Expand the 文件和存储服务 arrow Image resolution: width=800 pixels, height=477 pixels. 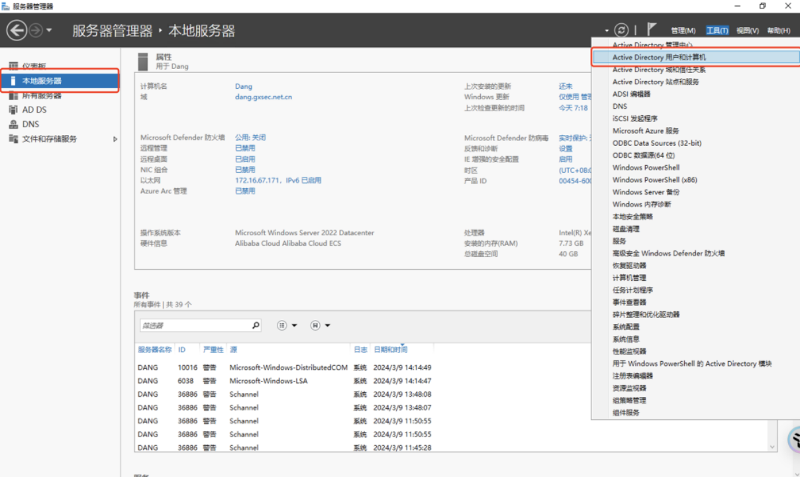pyautogui.click(x=115, y=139)
